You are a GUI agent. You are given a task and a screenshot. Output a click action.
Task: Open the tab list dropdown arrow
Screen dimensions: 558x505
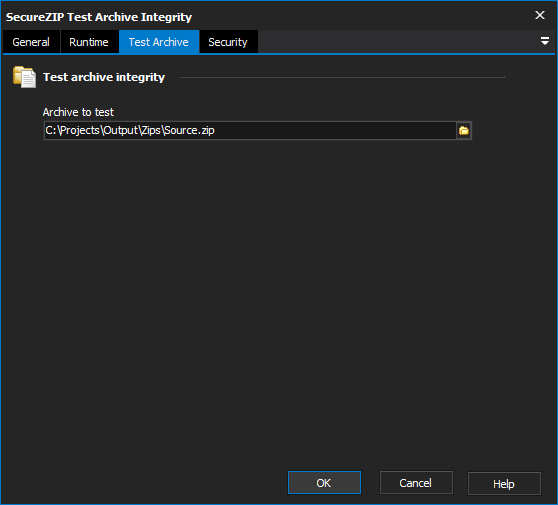click(x=544, y=41)
